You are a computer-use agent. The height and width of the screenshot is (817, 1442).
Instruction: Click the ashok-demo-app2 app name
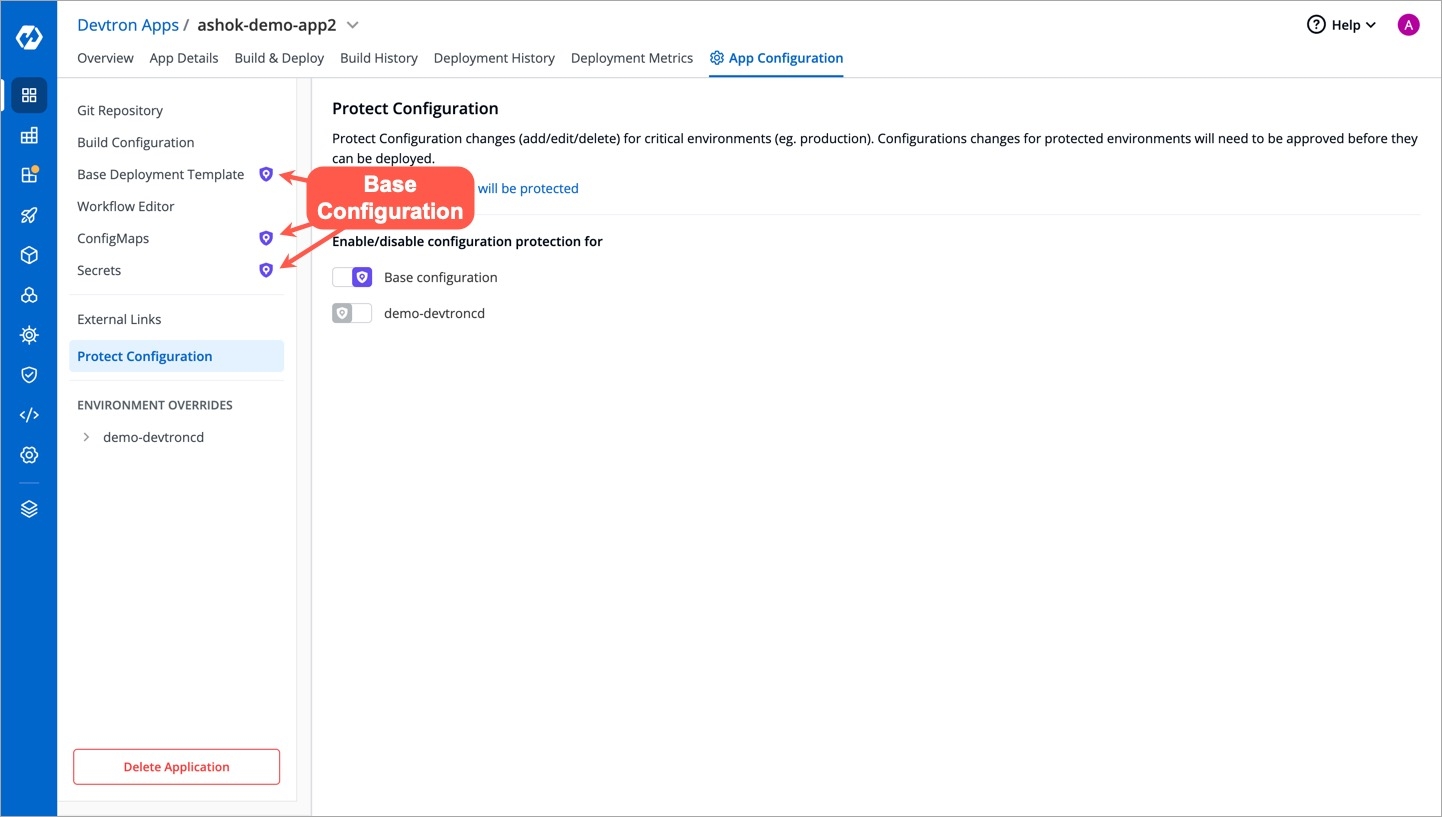[x=267, y=25]
